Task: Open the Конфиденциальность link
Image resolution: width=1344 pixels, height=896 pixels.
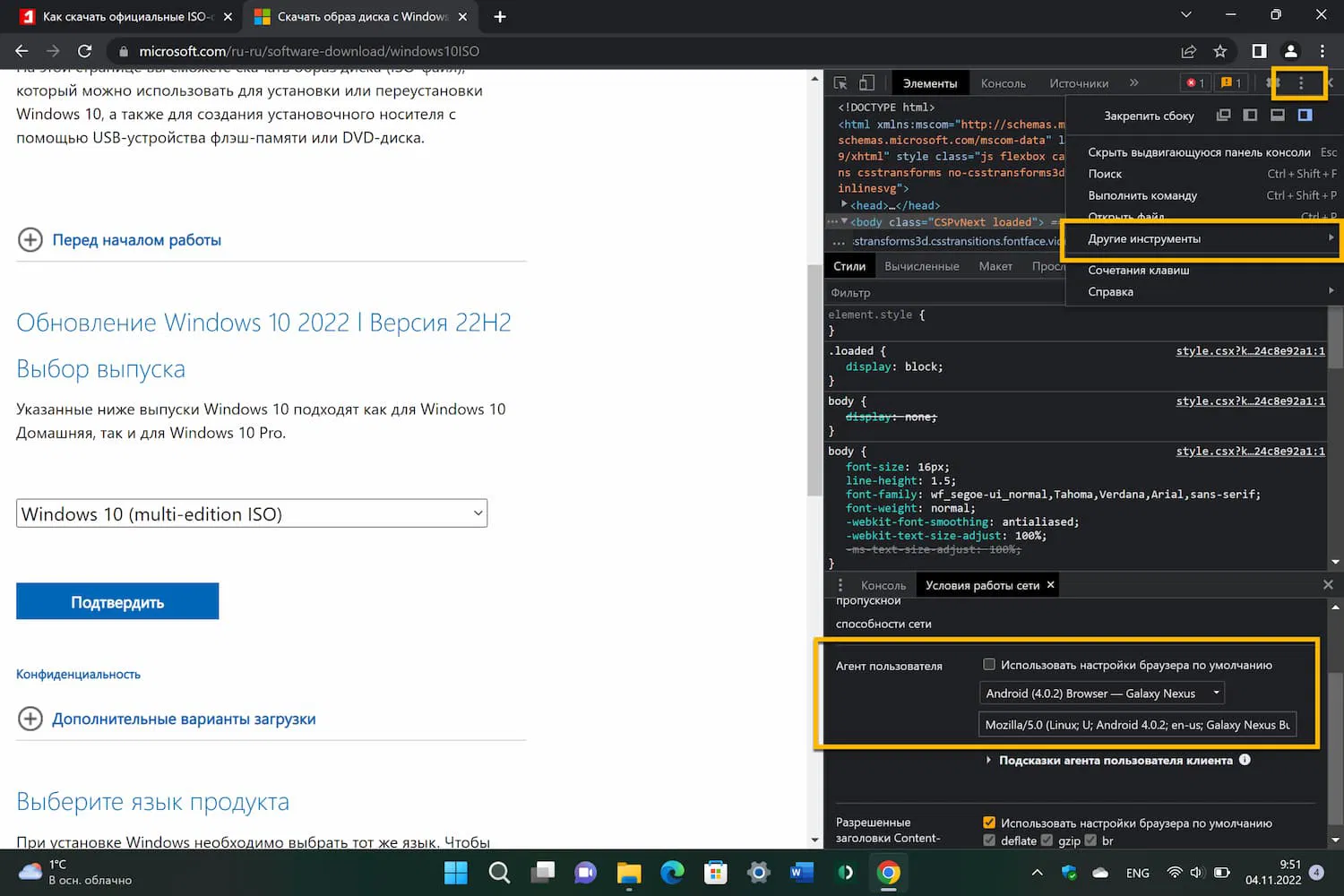Action: (78, 674)
